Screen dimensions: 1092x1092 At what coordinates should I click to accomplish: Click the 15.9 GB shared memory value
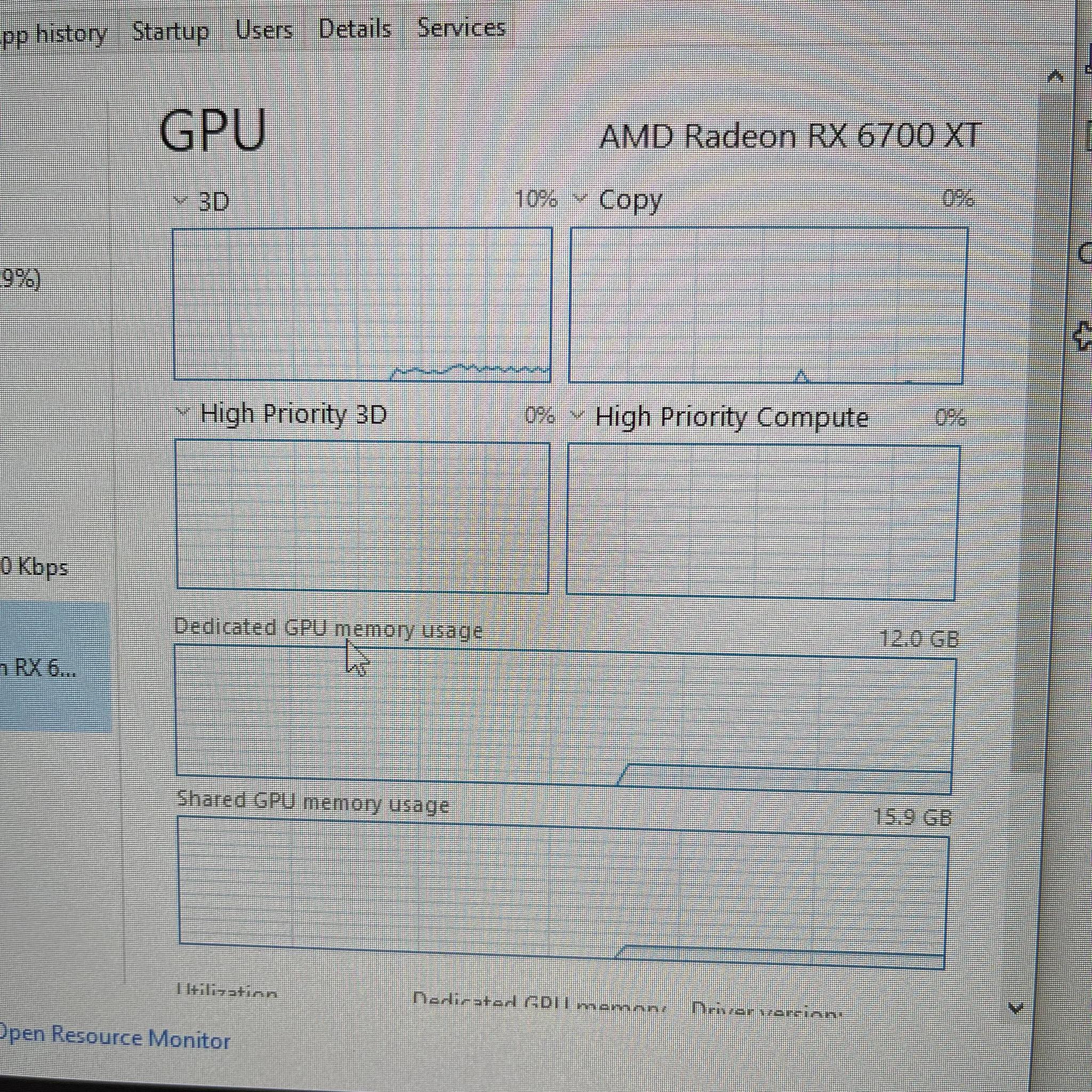point(912,817)
